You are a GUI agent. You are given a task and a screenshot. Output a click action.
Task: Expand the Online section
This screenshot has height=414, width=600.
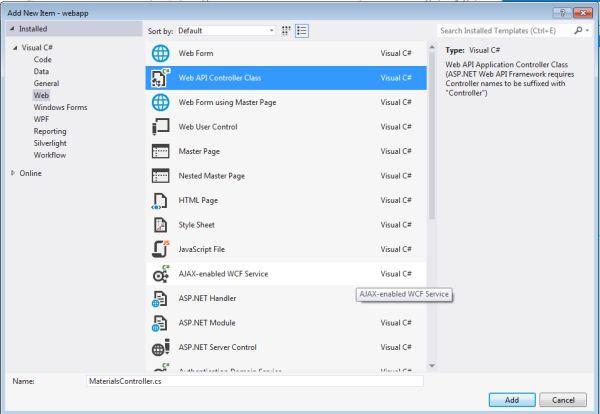click(x=13, y=173)
